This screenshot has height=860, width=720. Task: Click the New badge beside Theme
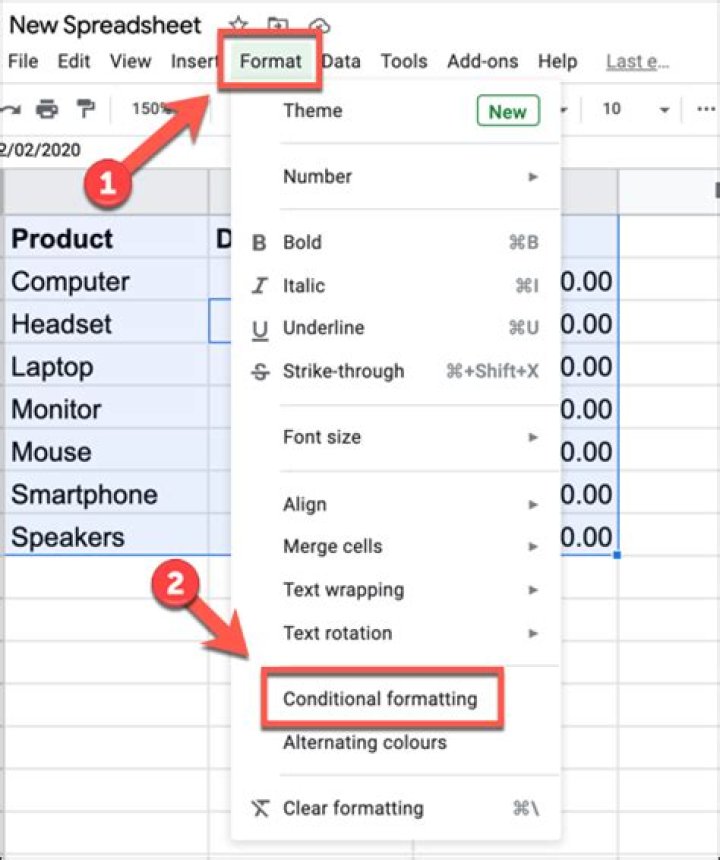[x=508, y=111]
